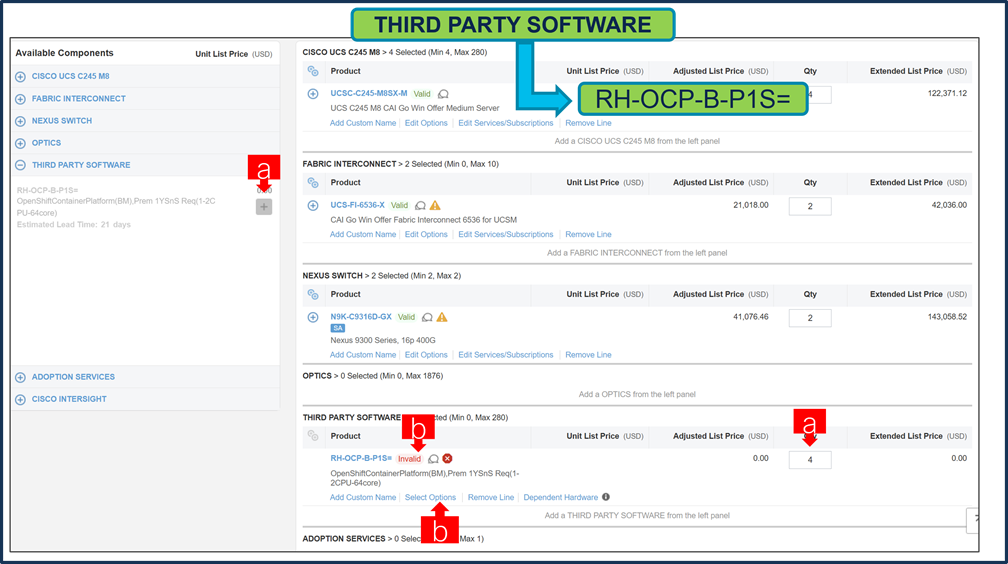Remove Line for RH-OCP-B-P1S=
1008x564 pixels.
click(x=491, y=497)
